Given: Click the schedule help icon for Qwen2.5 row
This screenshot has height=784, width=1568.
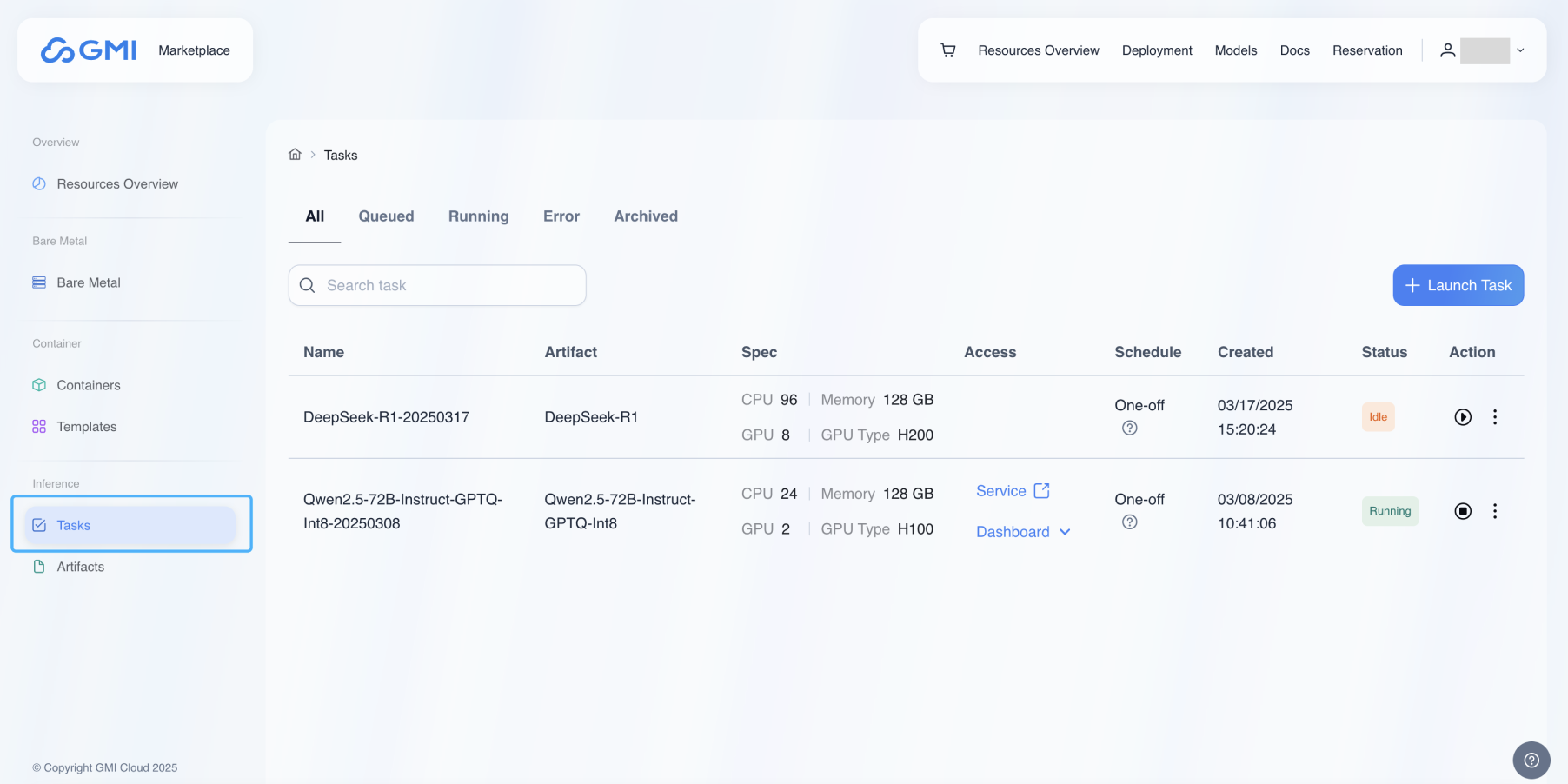Looking at the screenshot, I should coord(1129,522).
